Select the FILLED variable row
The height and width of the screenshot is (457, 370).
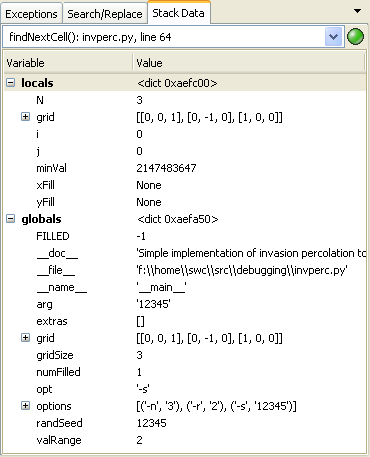(x=185, y=236)
